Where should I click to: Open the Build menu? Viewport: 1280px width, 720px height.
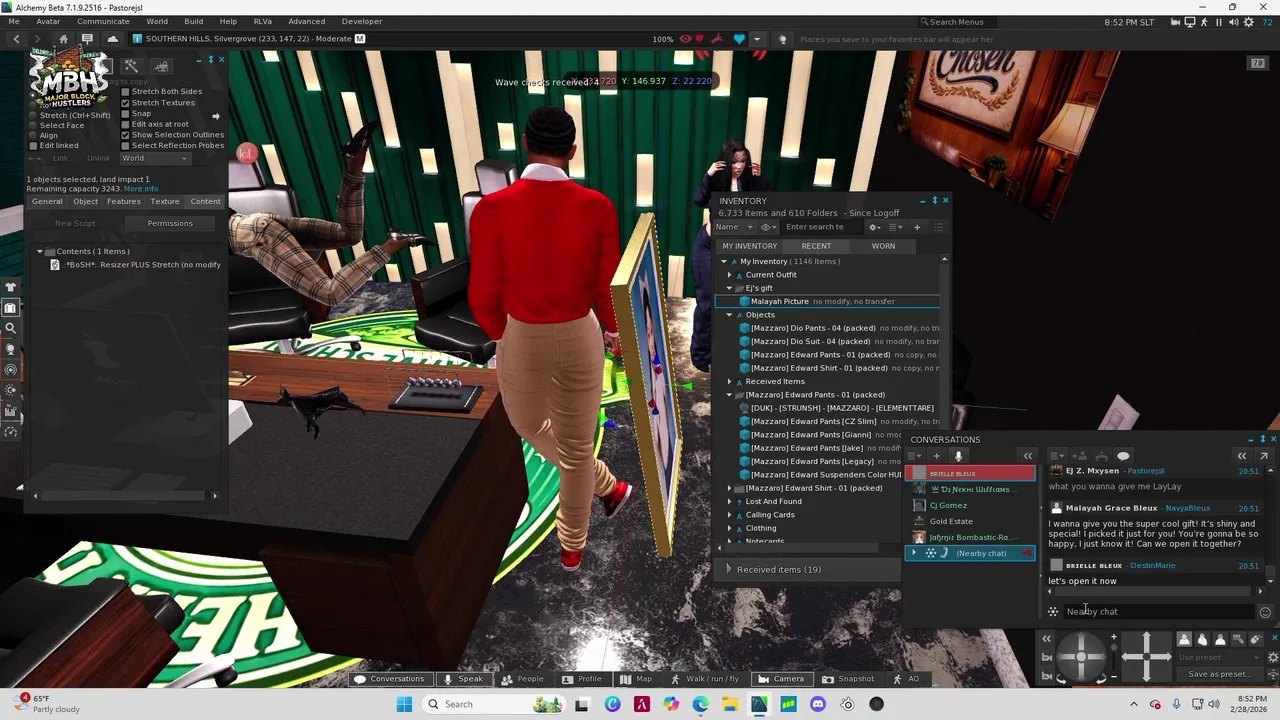(193, 21)
